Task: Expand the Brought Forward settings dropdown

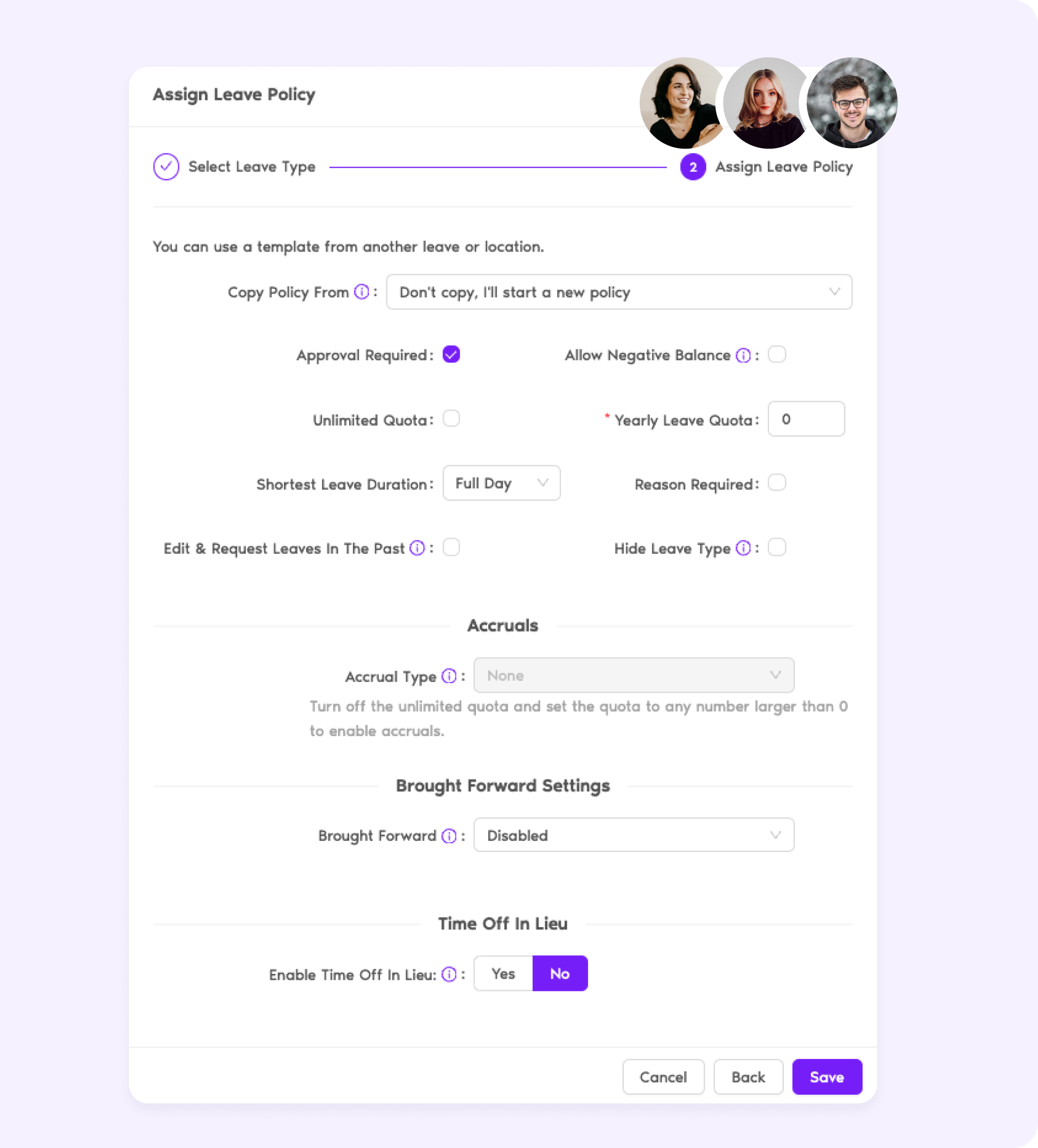Action: pos(634,836)
